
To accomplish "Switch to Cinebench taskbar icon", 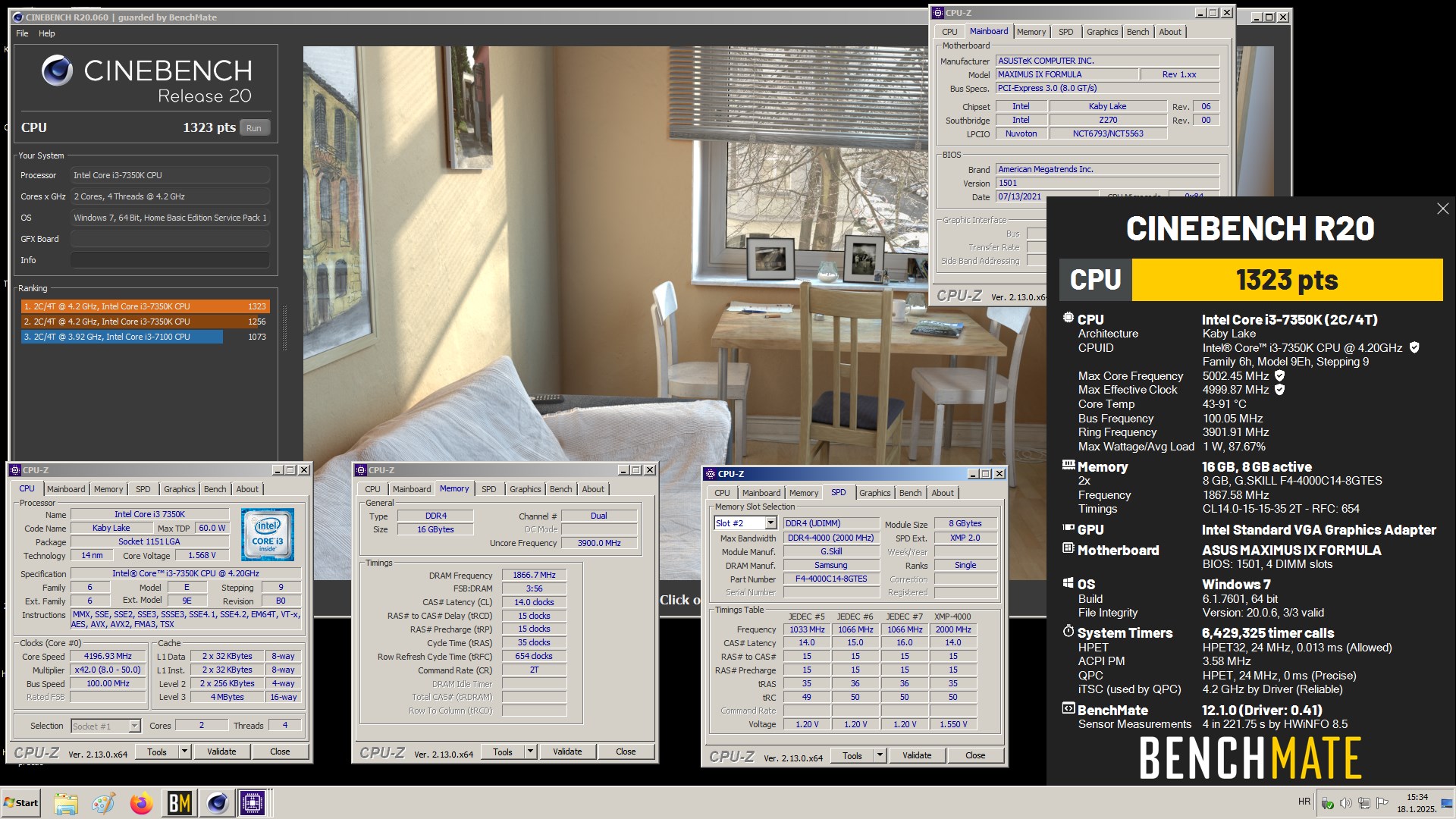I will 217,803.
